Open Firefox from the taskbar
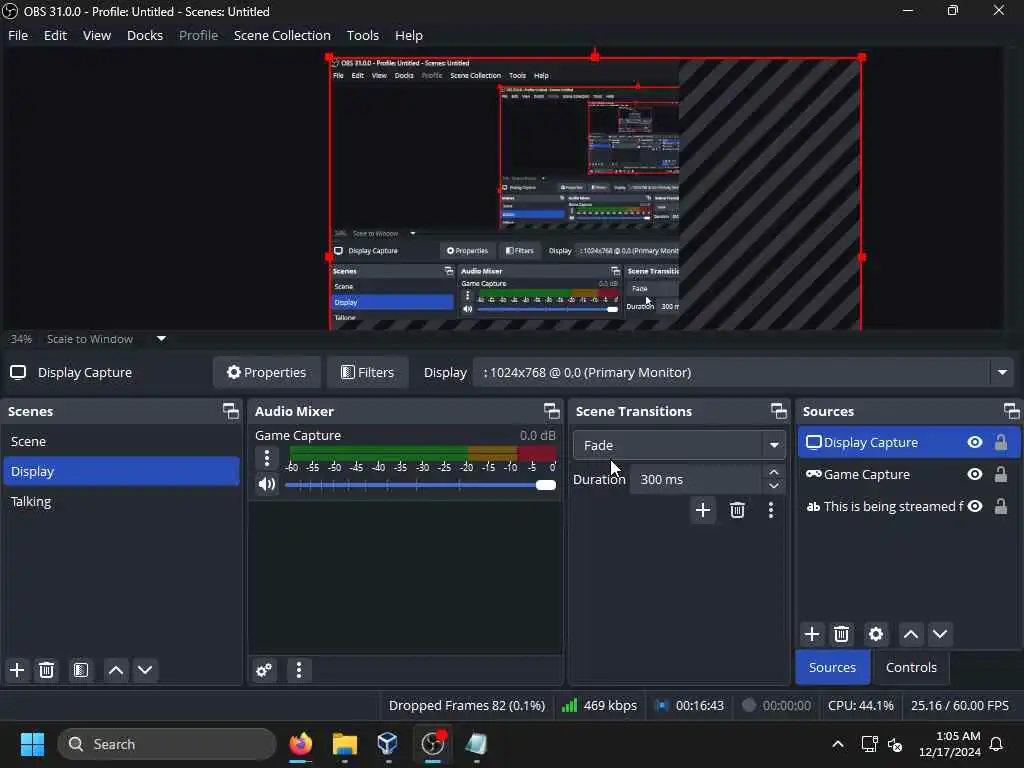1024x768 pixels. coord(301,744)
